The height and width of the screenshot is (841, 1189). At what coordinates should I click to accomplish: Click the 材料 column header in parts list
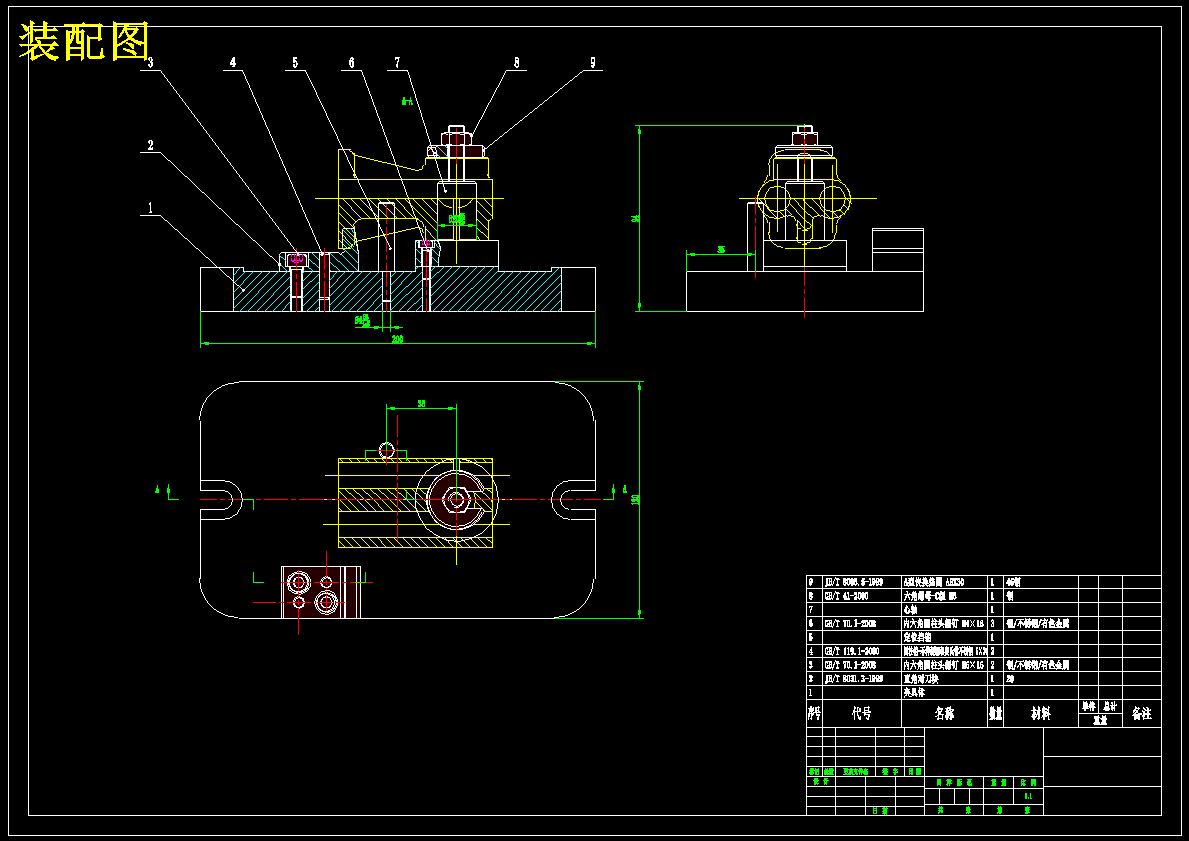[x=1040, y=714]
